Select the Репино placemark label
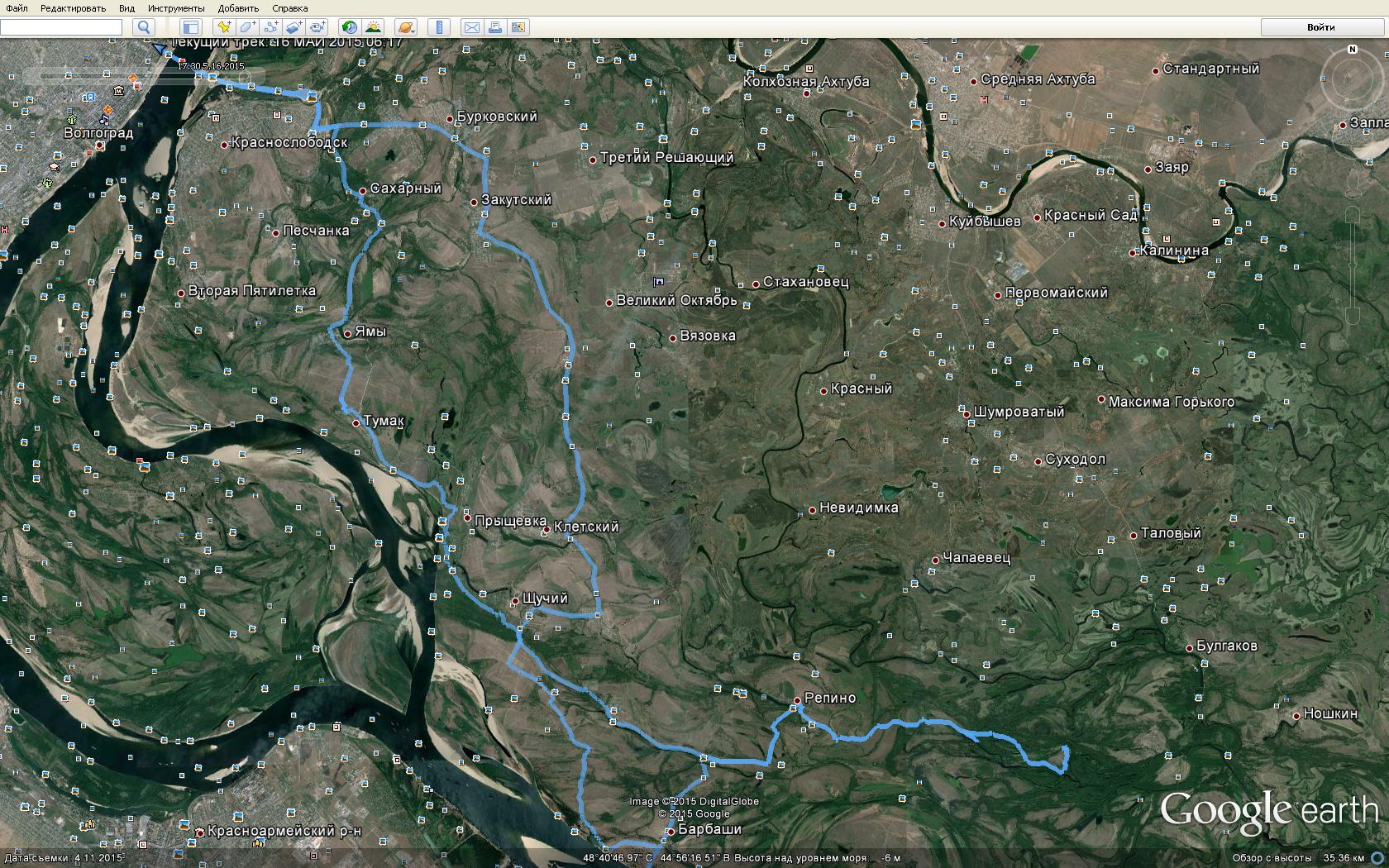The height and width of the screenshot is (868, 1389). pos(830,698)
